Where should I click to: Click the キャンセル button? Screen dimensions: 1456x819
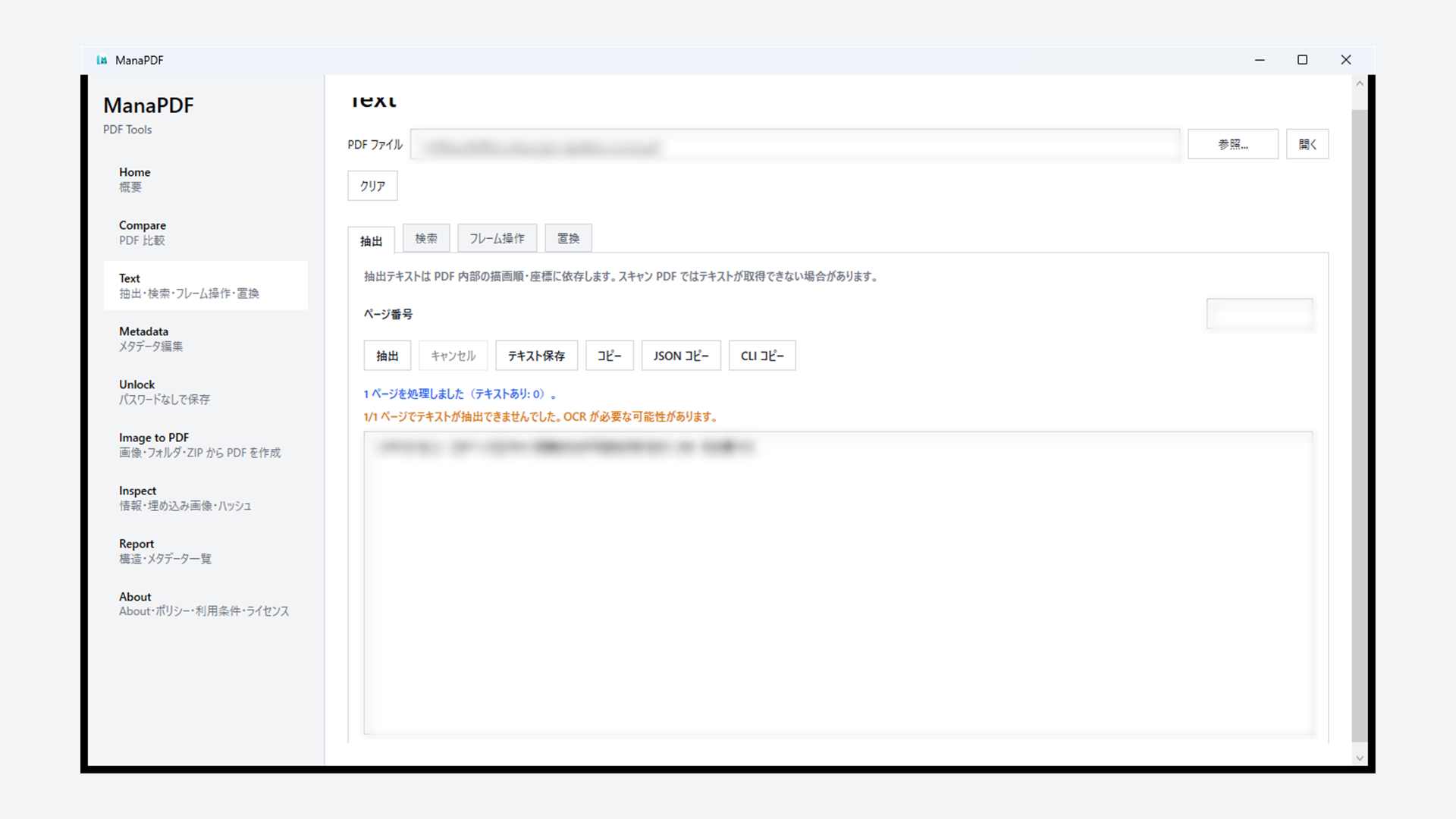click(x=453, y=356)
